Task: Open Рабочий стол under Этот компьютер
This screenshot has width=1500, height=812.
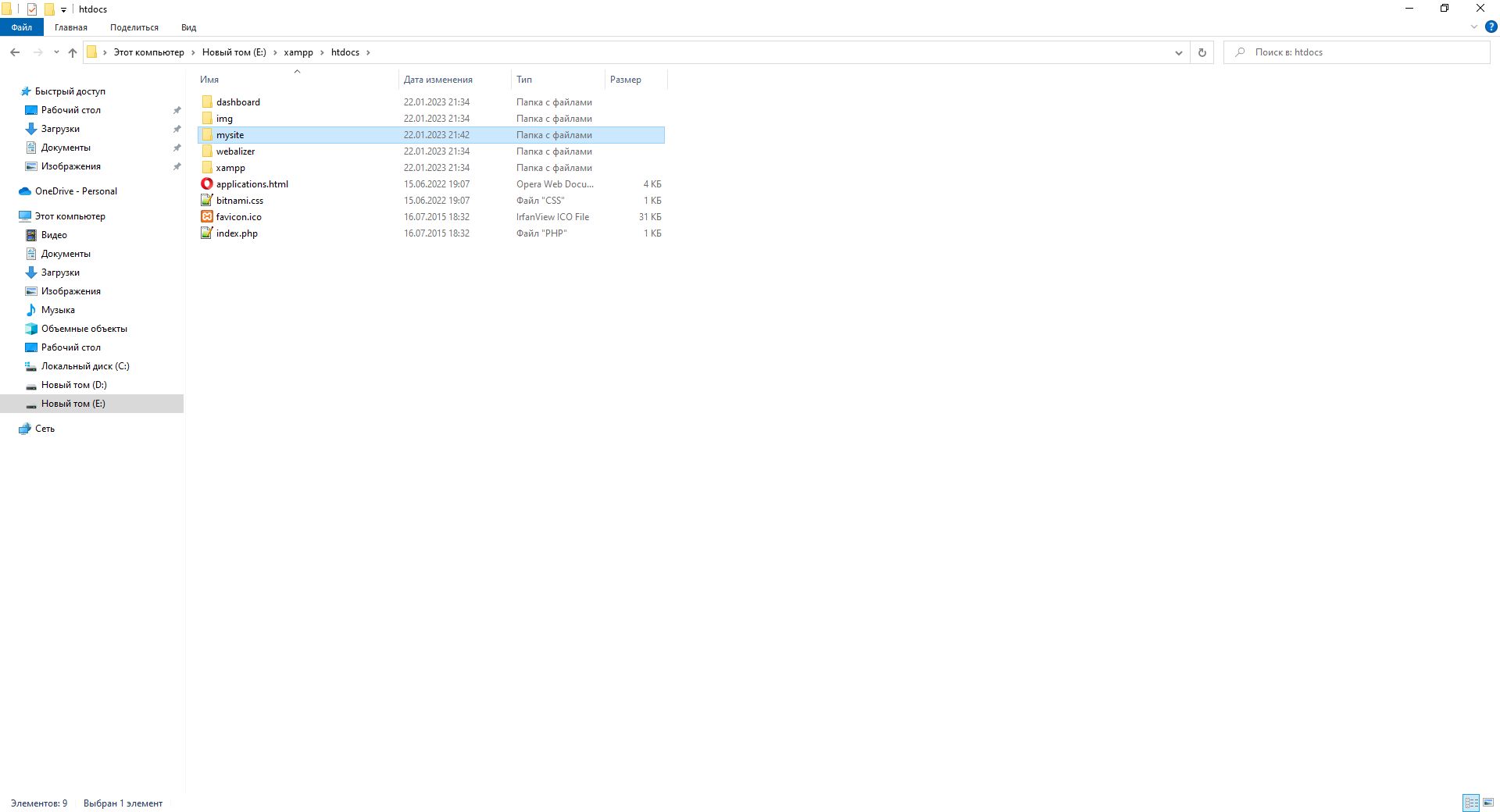Action: point(71,347)
